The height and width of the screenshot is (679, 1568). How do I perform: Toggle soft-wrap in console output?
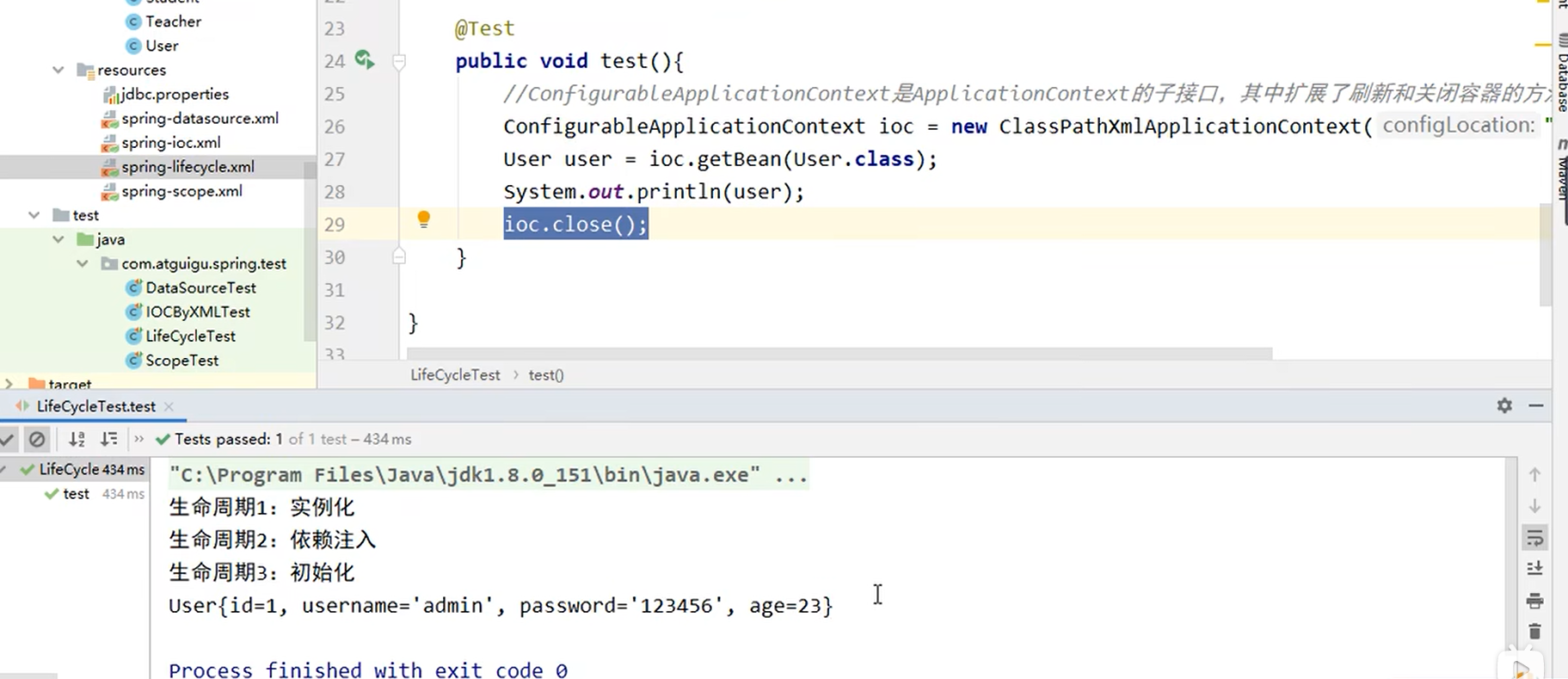(1534, 539)
